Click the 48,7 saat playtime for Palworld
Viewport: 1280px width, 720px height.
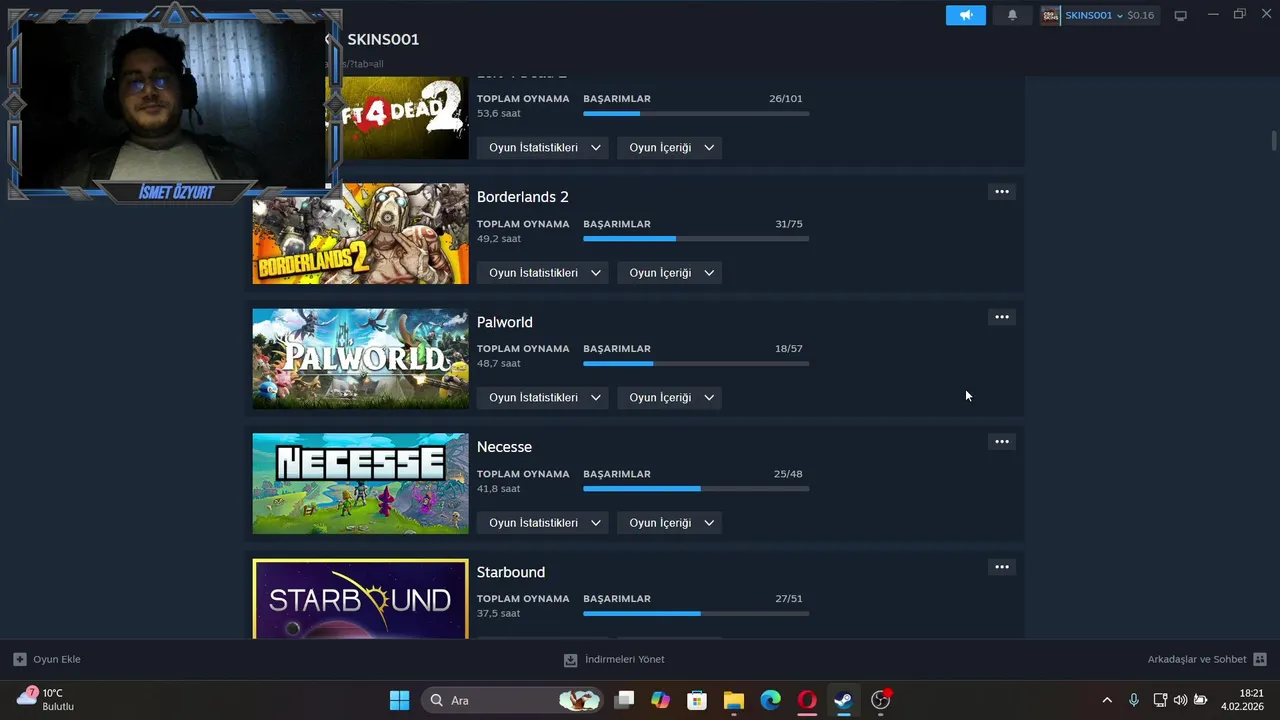pos(499,364)
